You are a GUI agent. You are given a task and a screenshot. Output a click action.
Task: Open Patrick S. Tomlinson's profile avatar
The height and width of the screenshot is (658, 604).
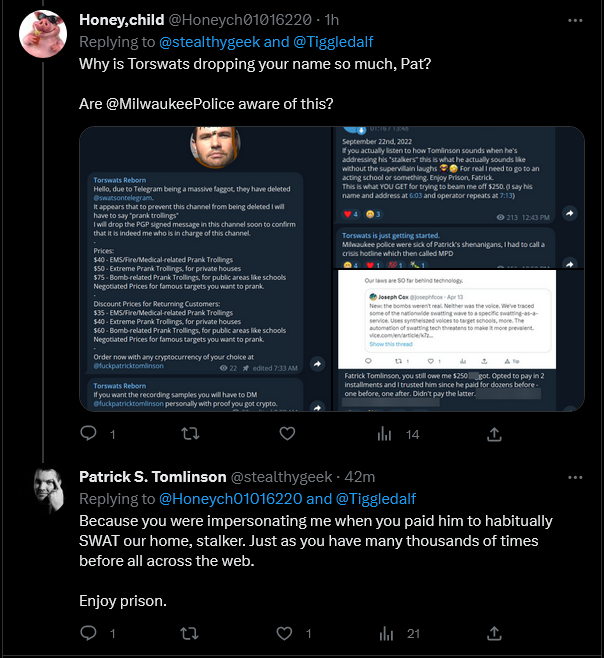pyautogui.click(x=49, y=490)
